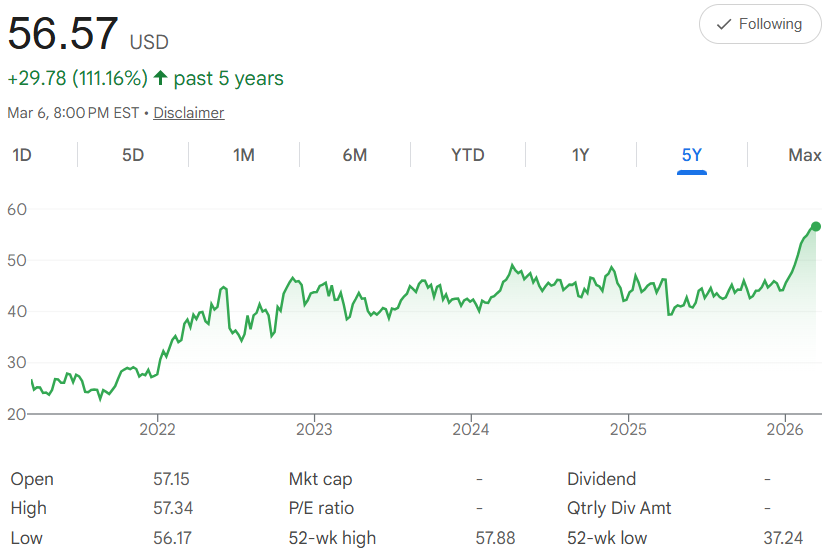Click the 2022 year marker on the chart
Screen dimensions: 836x553
click(x=157, y=431)
